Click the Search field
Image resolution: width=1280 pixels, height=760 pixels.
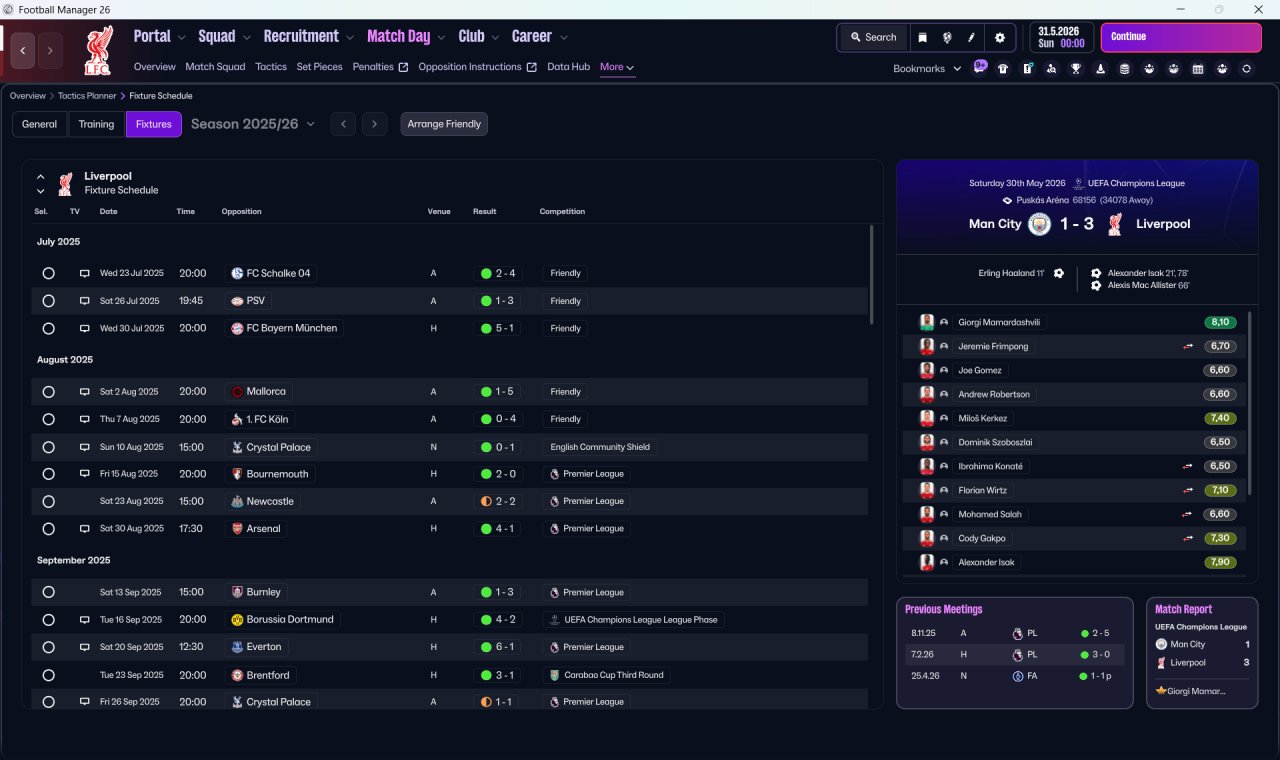pyautogui.click(x=873, y=37)
